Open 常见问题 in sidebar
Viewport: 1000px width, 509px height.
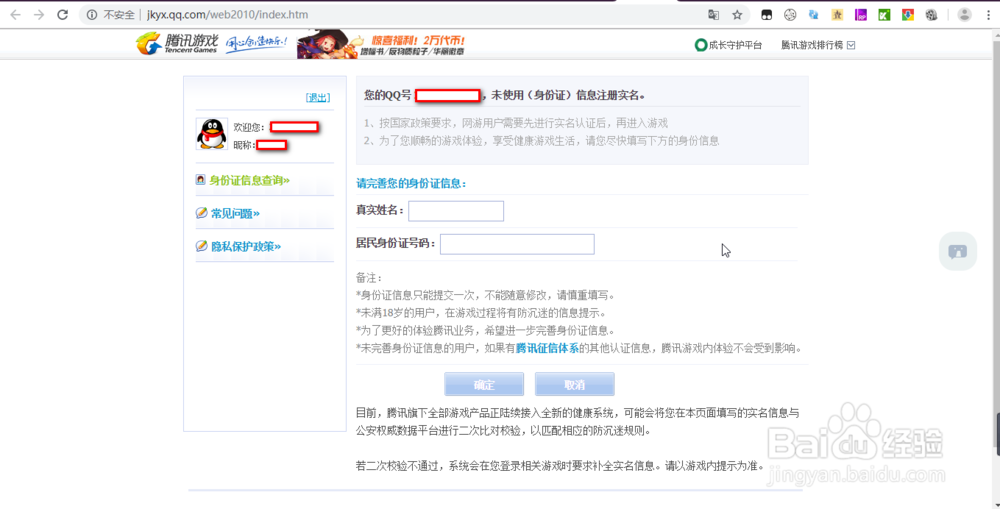[x=235, y=214]
